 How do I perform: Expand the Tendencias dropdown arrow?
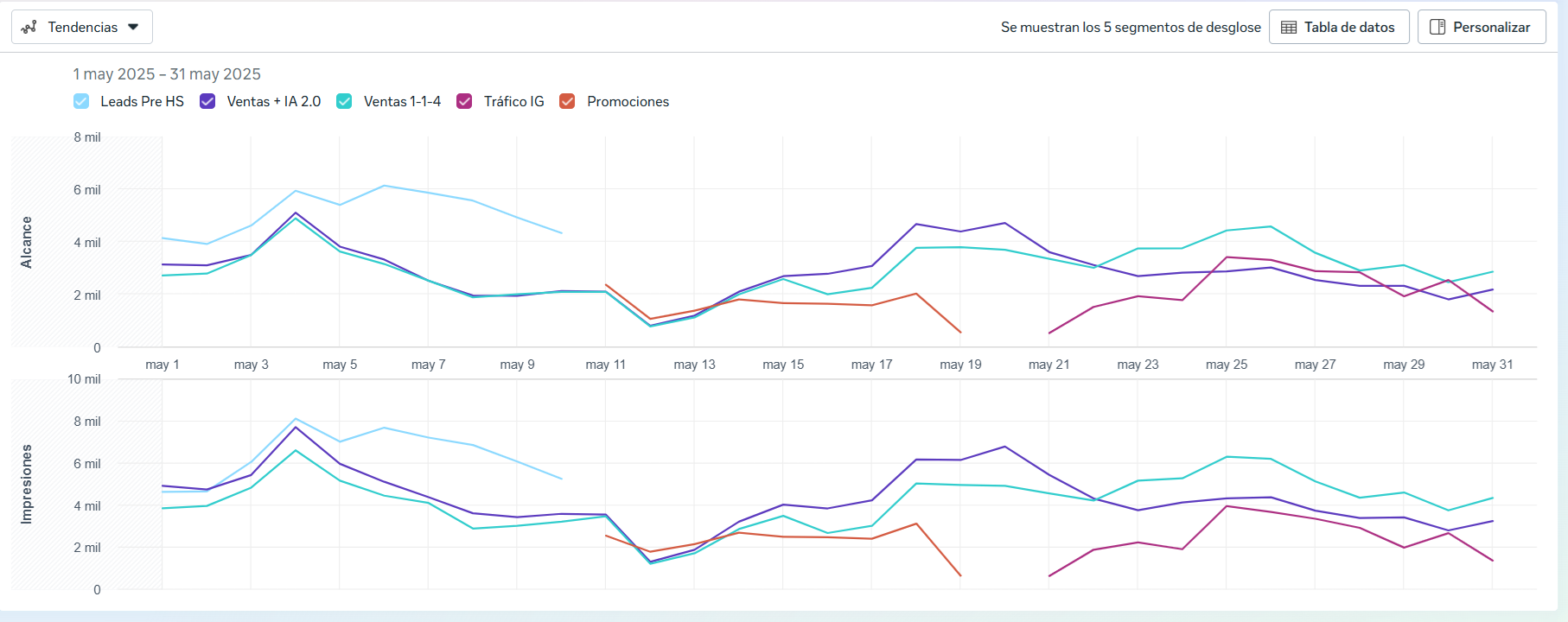click(x=133, y=27)
